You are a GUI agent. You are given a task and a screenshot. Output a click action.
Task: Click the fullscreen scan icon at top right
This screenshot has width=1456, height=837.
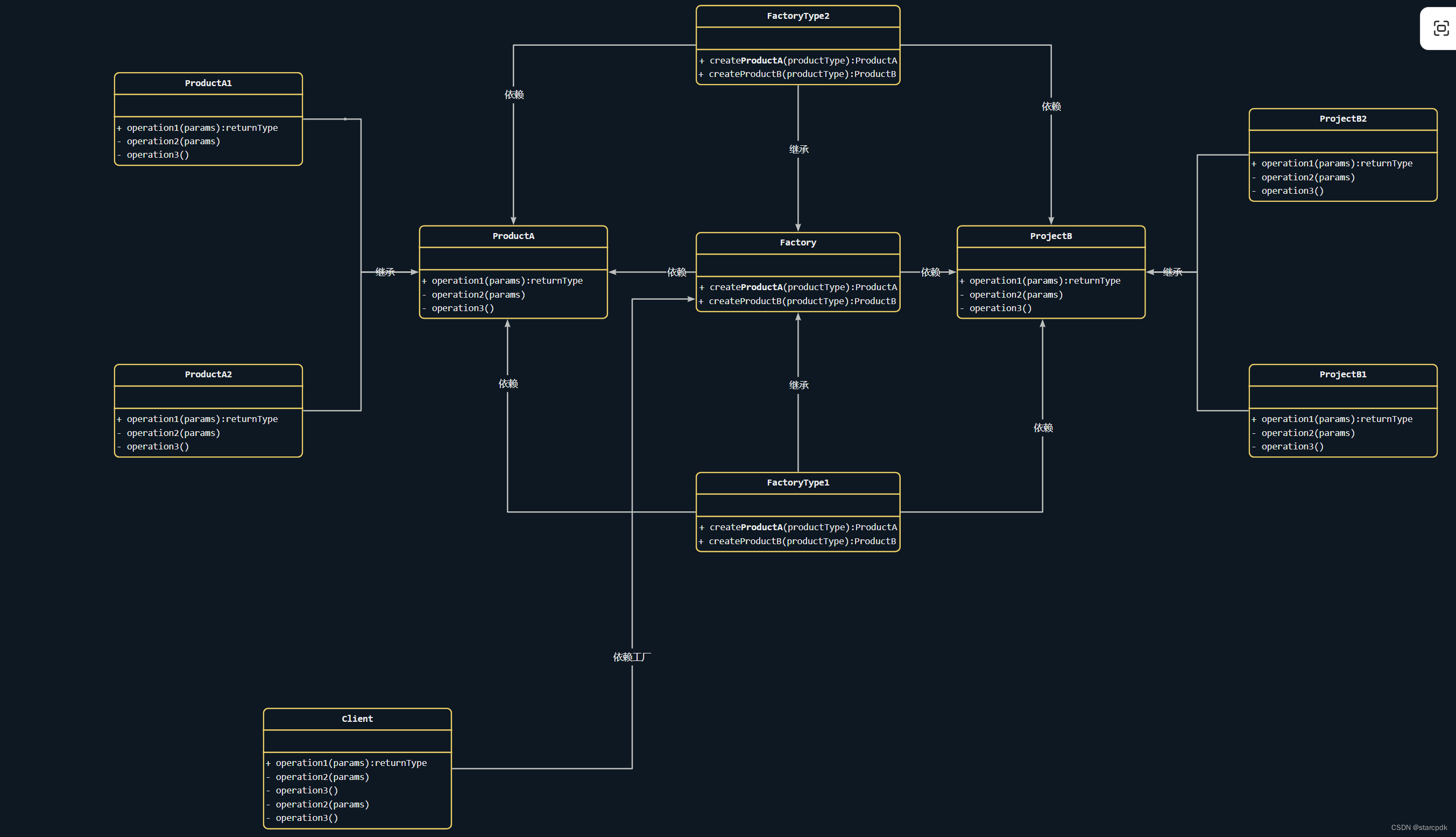point(1440,28)
